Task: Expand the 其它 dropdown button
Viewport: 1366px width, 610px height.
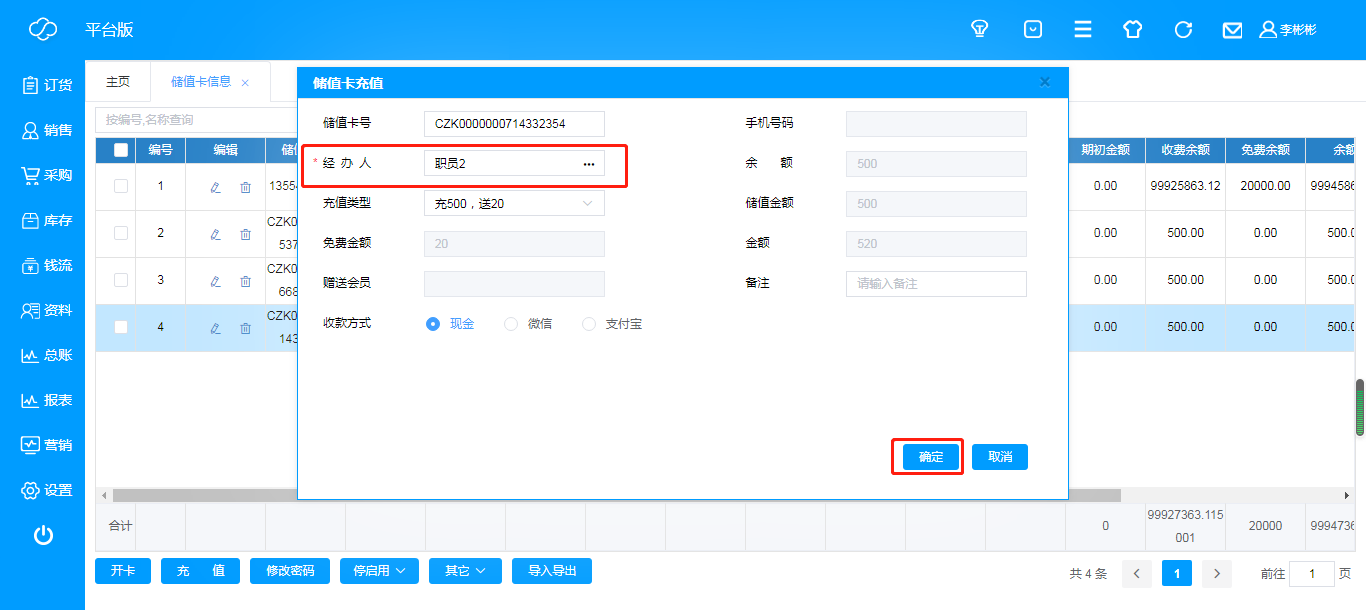Action: click(x=465, y=571)
